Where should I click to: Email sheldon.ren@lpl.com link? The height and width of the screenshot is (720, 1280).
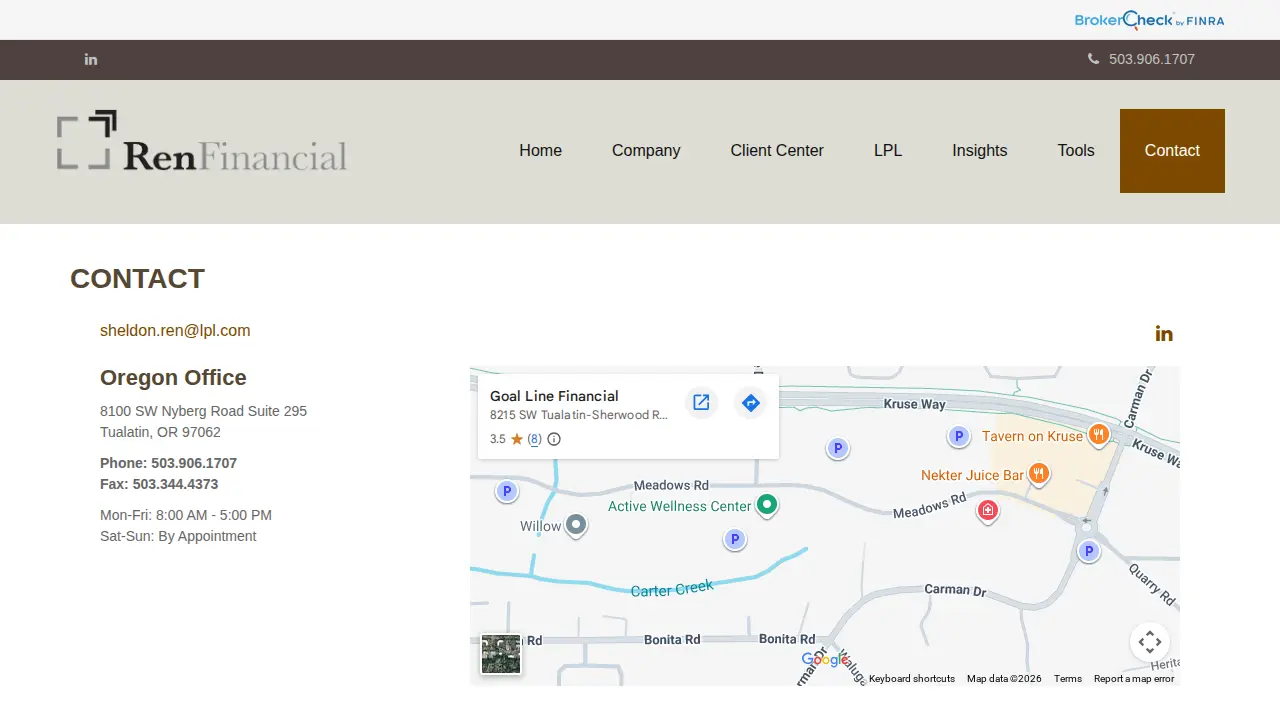click(x=175, y=331)
